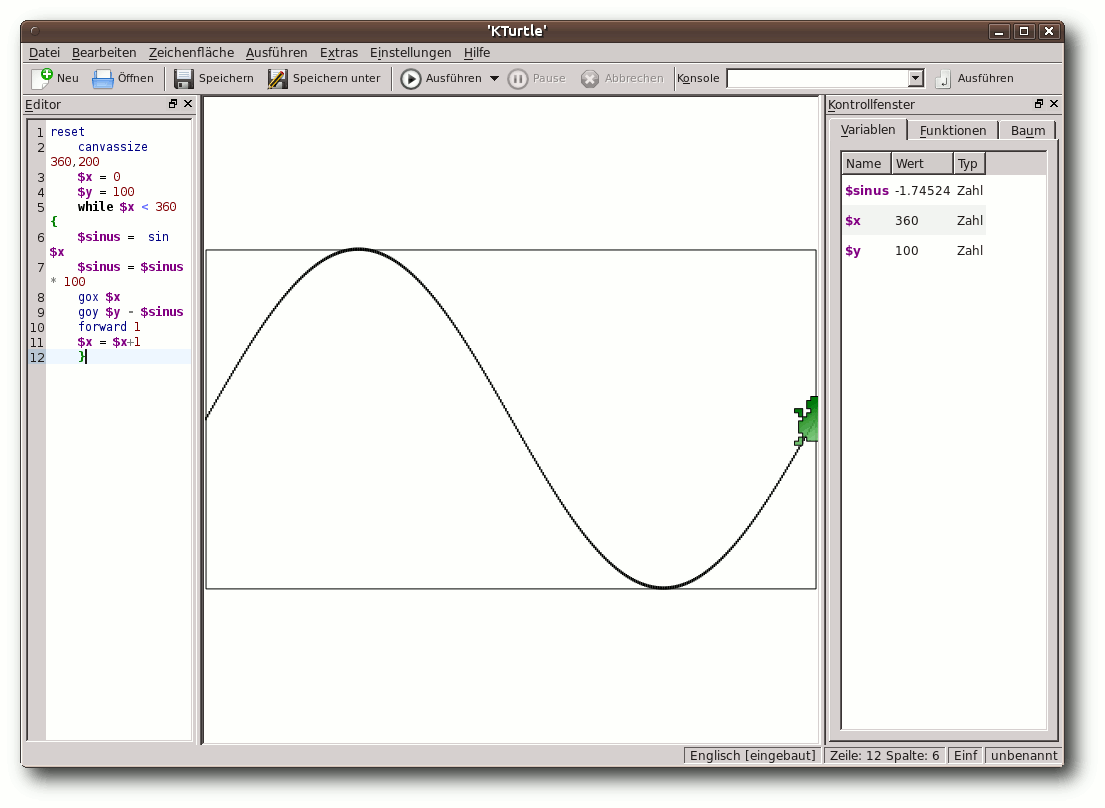The height and width of the screenshot is (808, 1105).
Task: Sort variables by the Name column header
Action: [866, 163]
